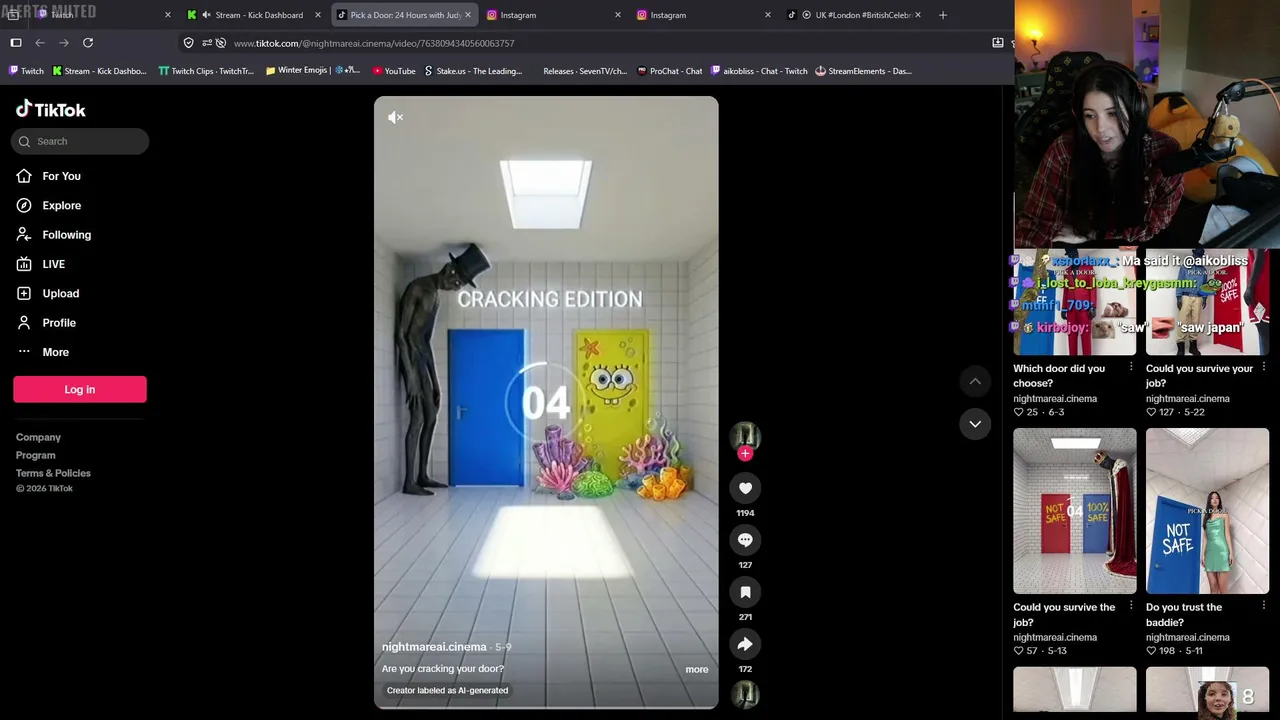Open the YouTube bookmark
Image resolution: width=1280 pixels, height=720 pixels.
394,71
